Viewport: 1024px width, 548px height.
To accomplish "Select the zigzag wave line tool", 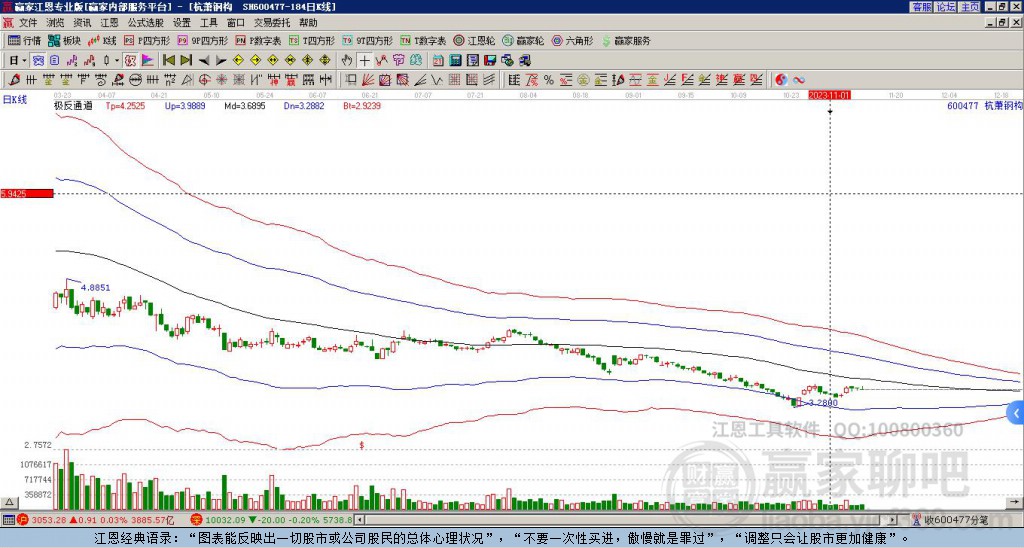I will [x=436, y=80].
